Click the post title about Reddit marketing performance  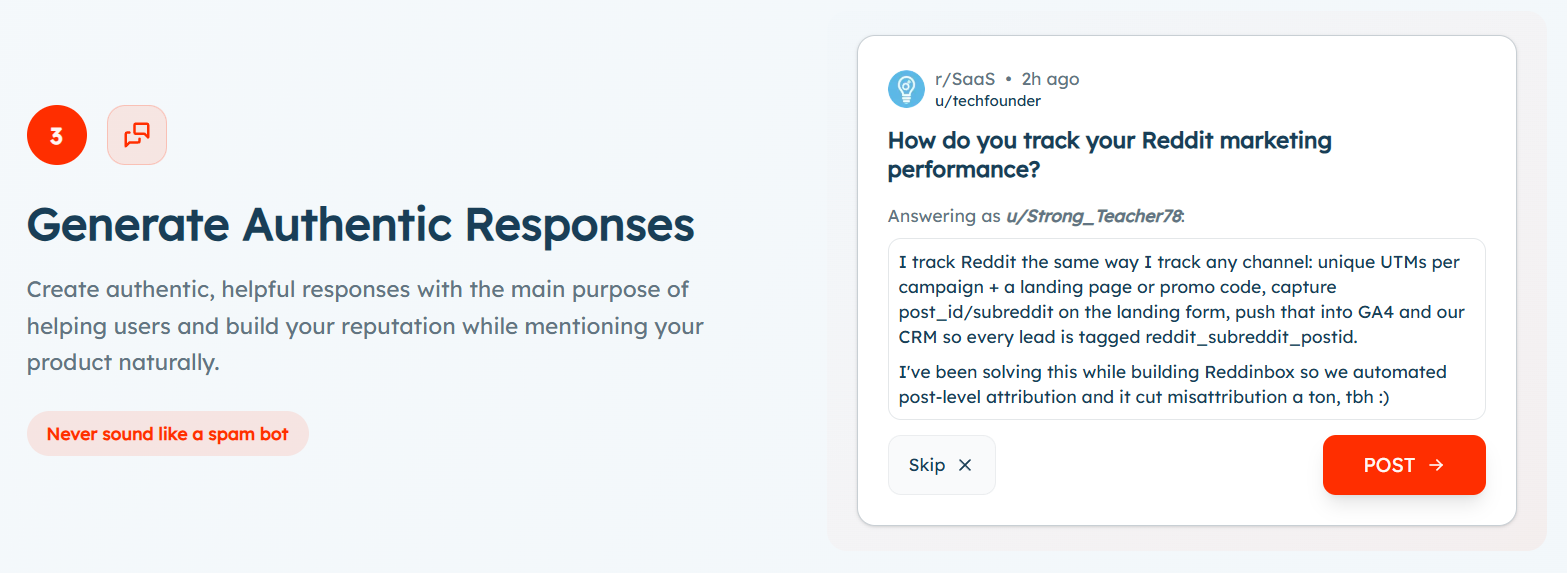click(1109, 155)
